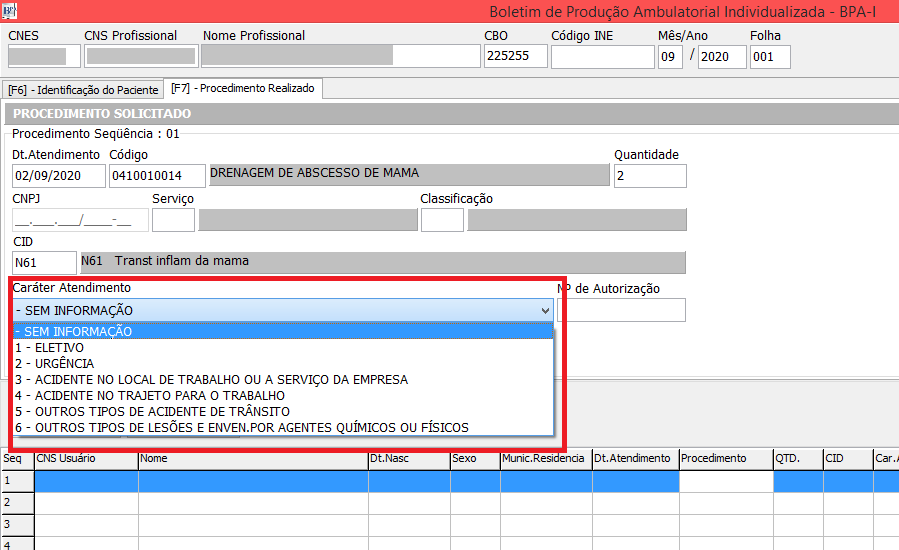899x550 pixels.
Task: Focus the Quantidade input field
Action: coord(649,176)
